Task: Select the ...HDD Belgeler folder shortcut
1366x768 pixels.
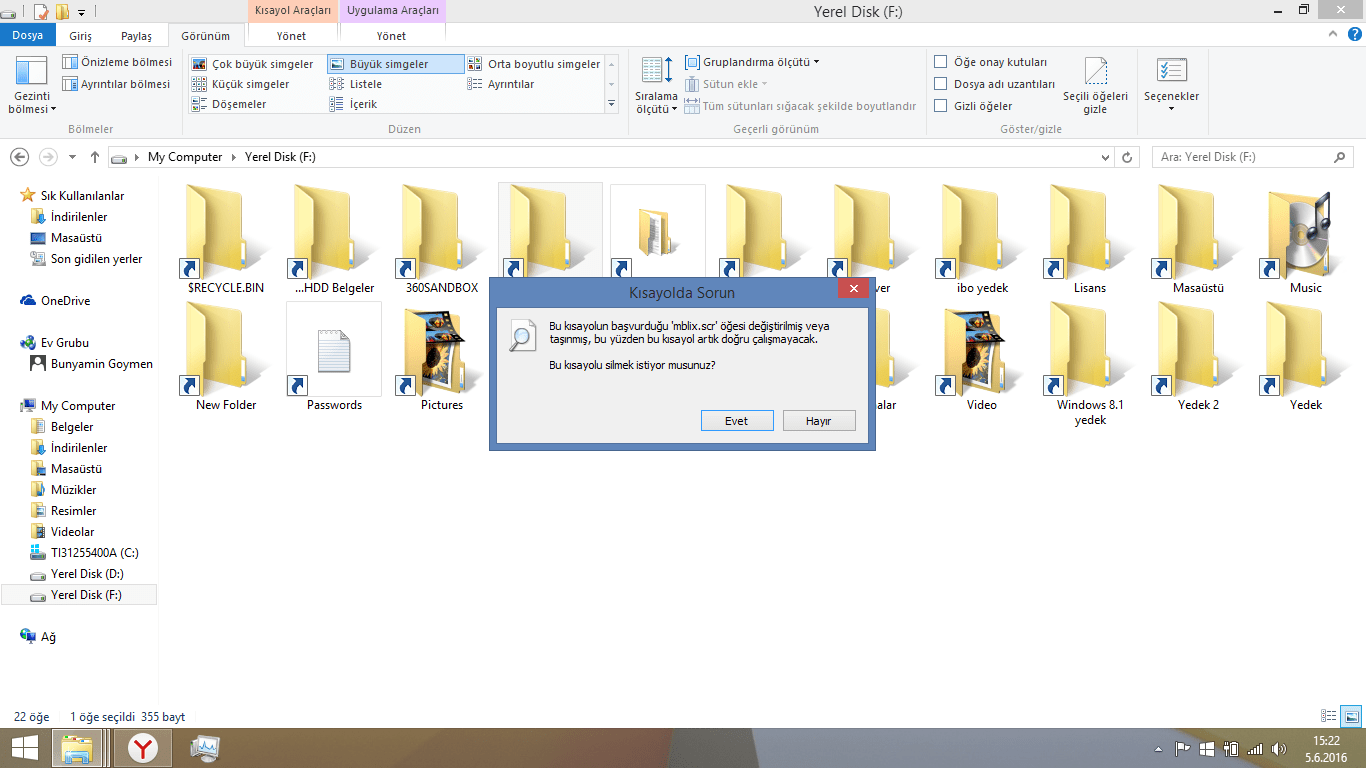Action: 334,240
